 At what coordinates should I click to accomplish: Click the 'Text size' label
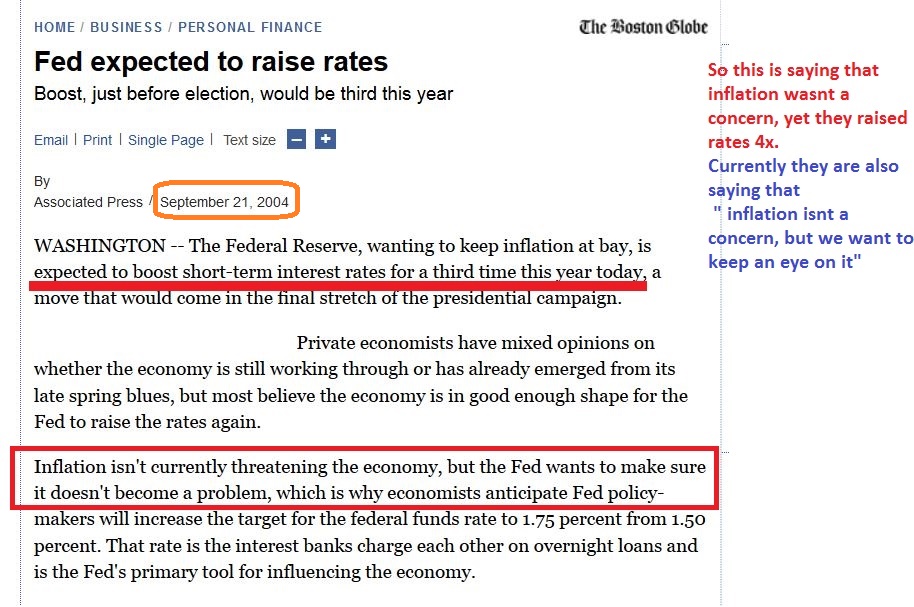(x=249, y=140)
